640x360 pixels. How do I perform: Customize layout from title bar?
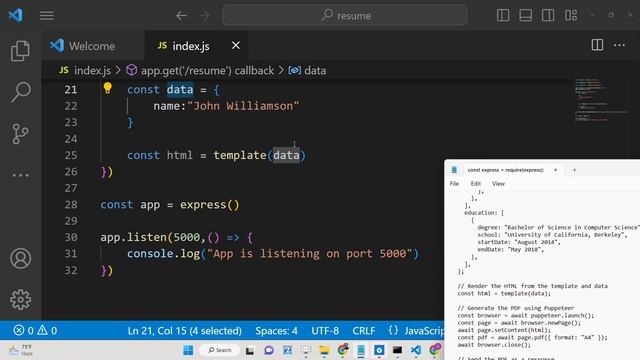[x=571, y=16]
